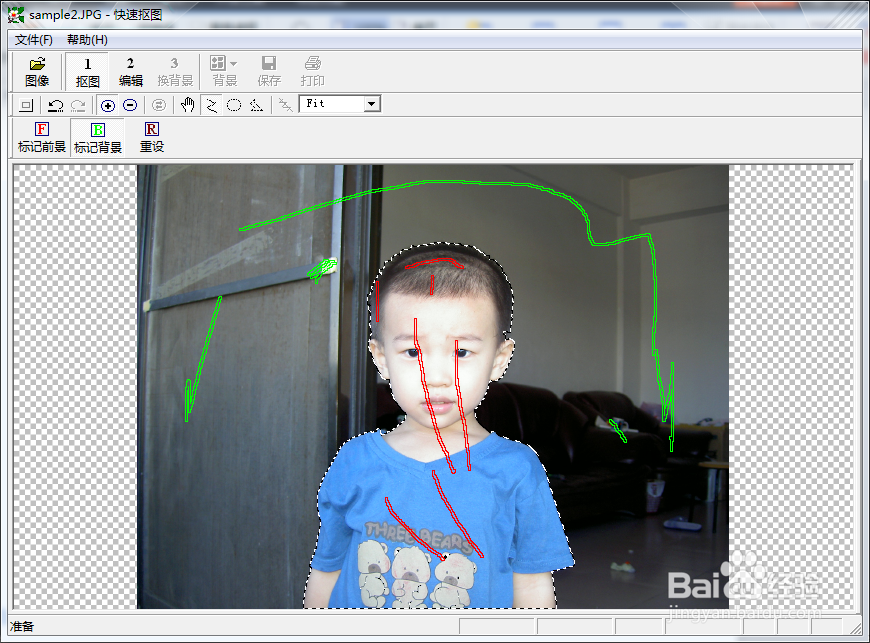Click the redo arrow icon
Viewport: 870px width, 643px height.
point(78,105)
